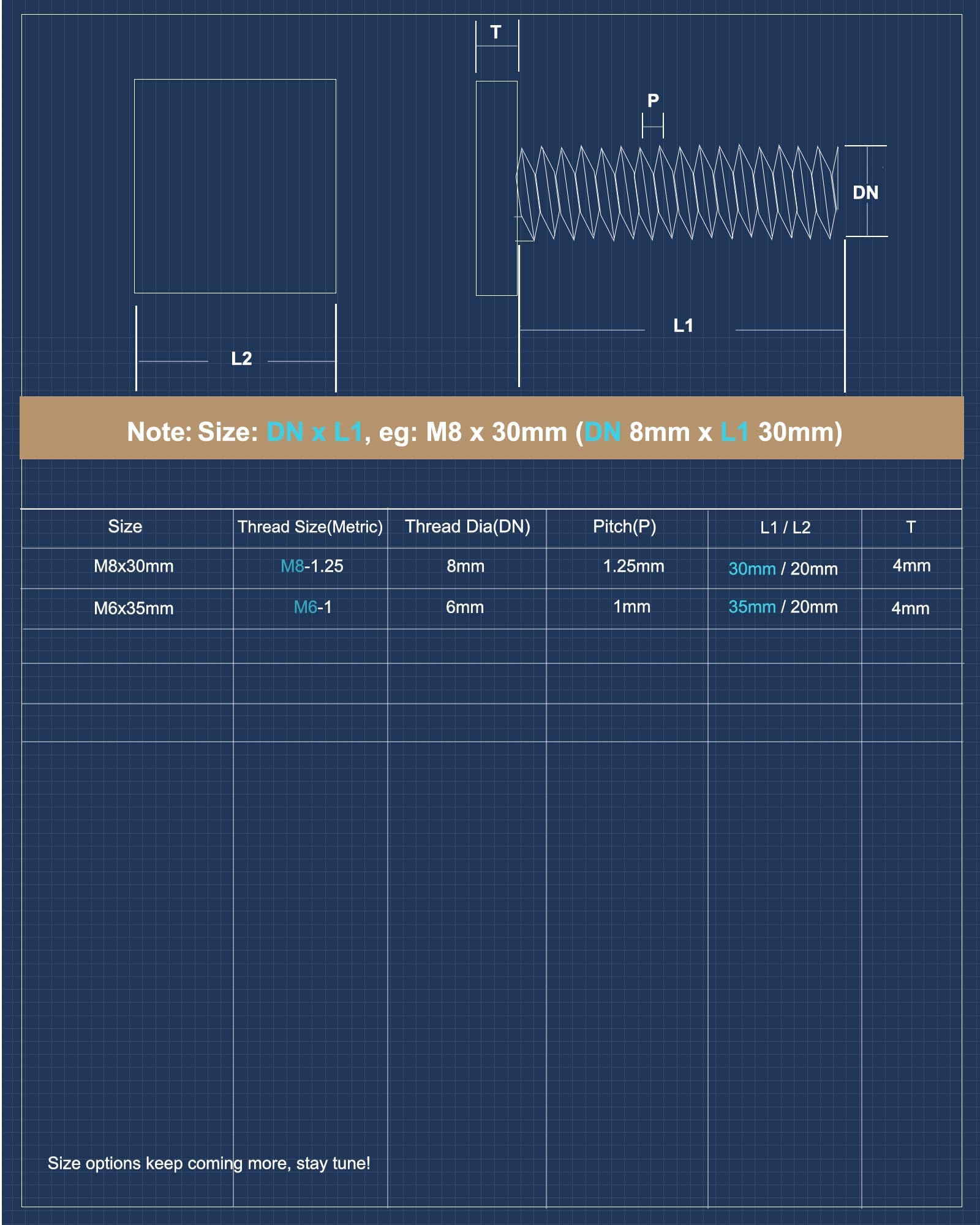
Task: Select the Thread Size(Metric) column header
Action: pyautogui.click(x=310, y=527)
